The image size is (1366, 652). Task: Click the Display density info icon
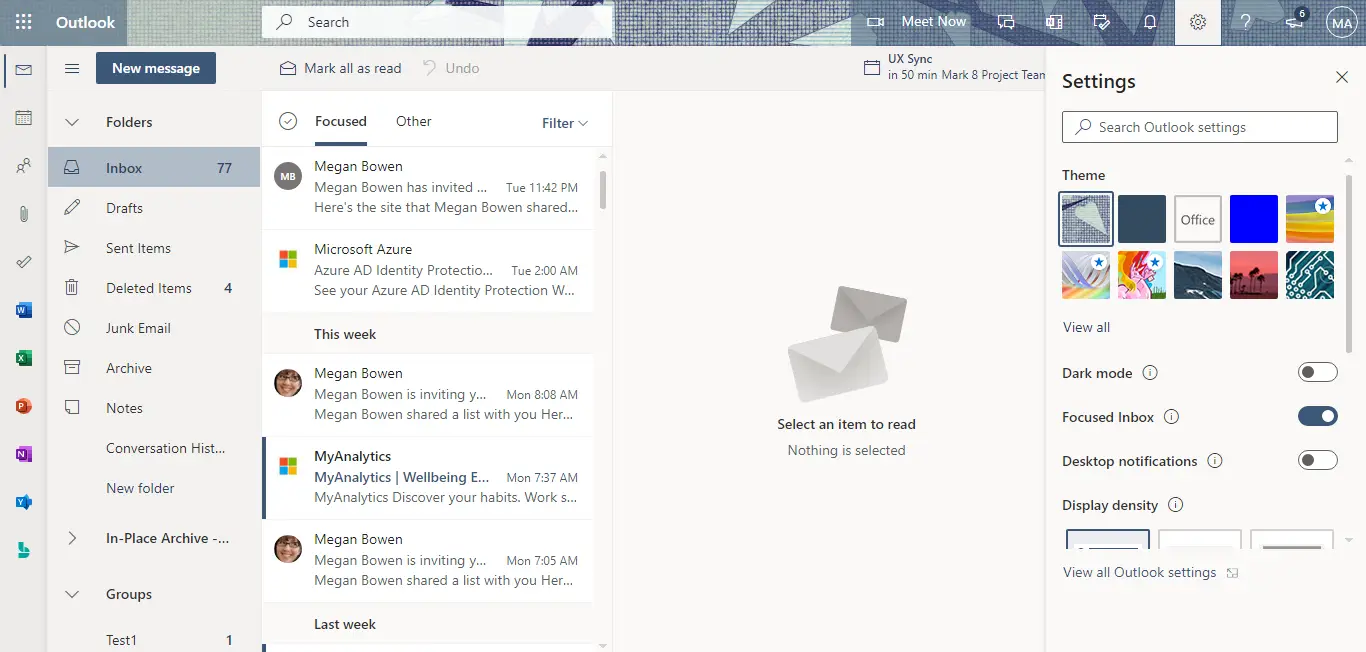coord(1176,505)
